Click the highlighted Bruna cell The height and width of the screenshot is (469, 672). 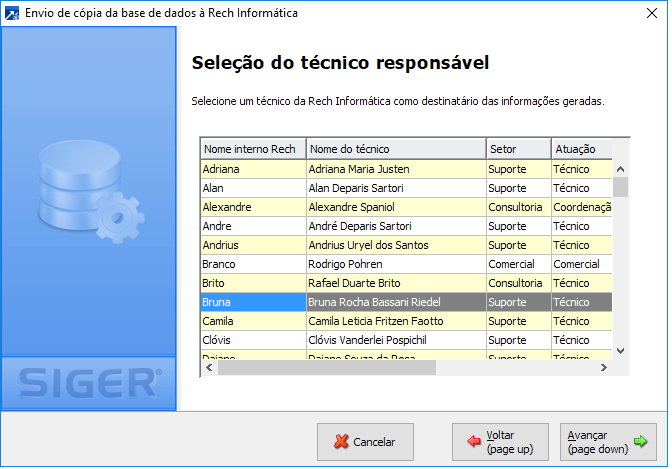253,302
